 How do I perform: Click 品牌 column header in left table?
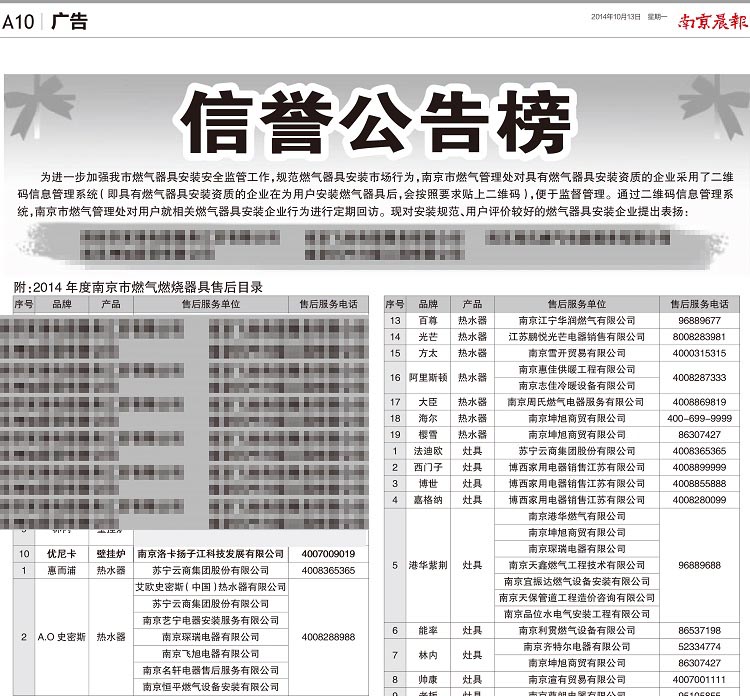(62, 303)
